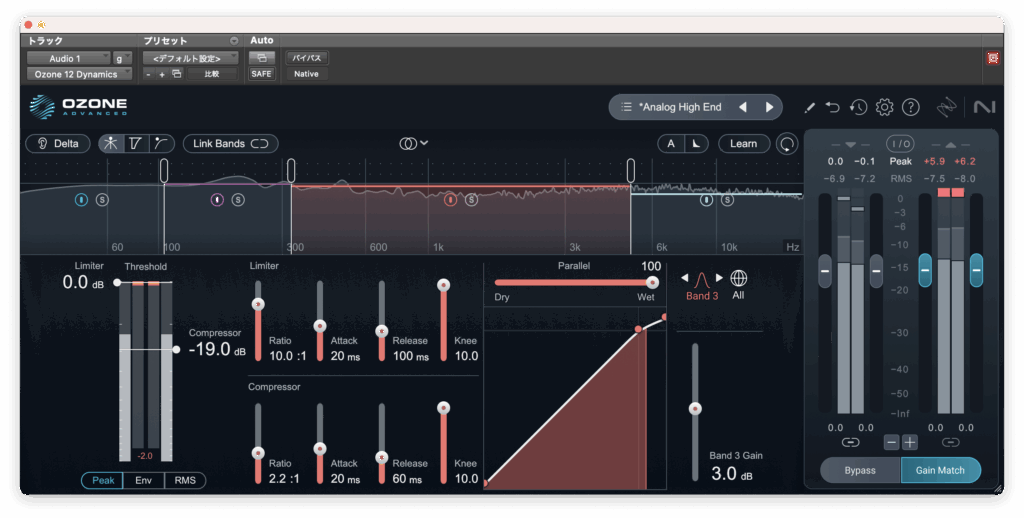
Task: Expand the stereo mode overlapping-circles dropdown
Action: click(x=413, y=144)
